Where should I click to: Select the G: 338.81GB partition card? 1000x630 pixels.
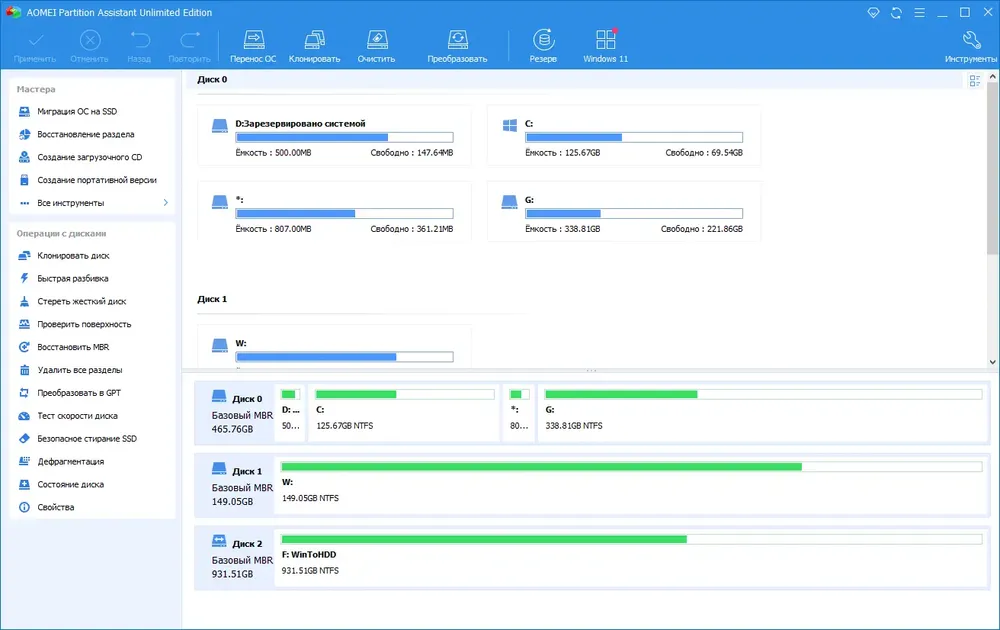click(624, 212)
